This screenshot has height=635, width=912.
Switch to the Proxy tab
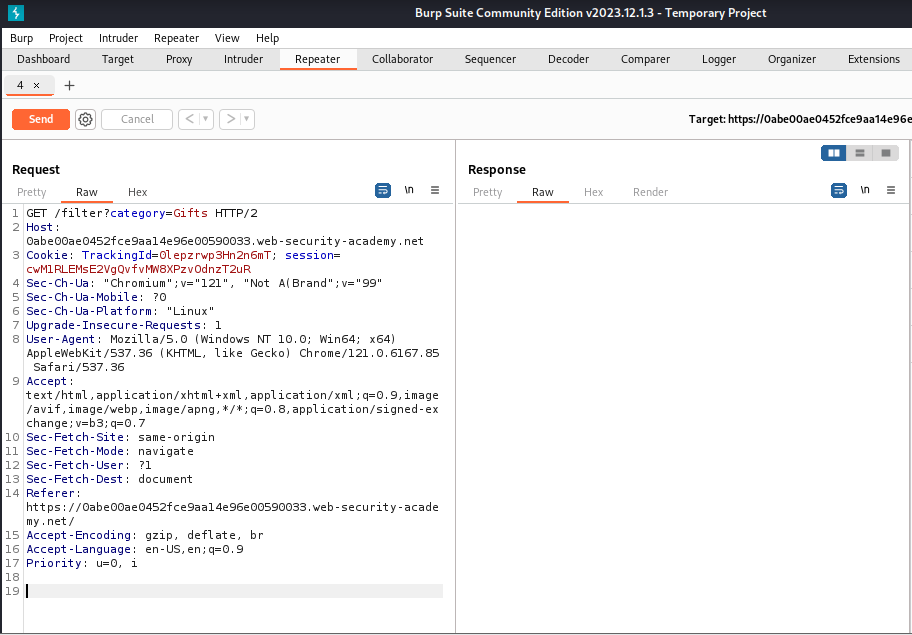(179, 59)
